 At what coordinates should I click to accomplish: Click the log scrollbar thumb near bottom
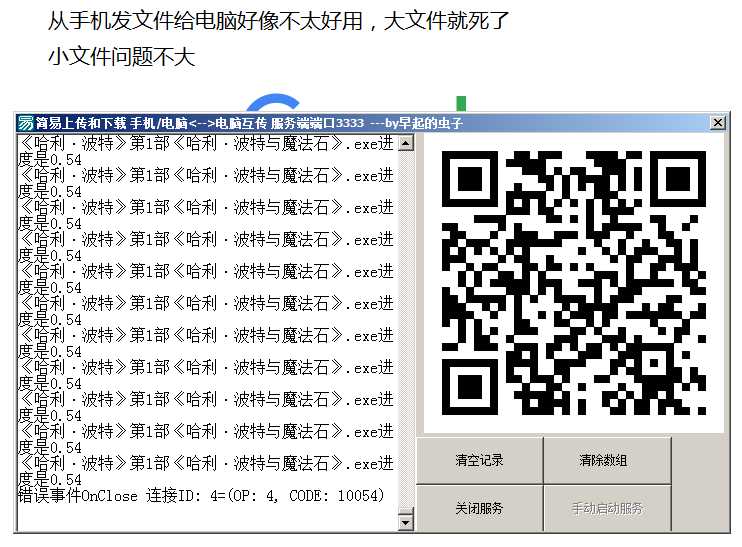click(x=406, y=511)
